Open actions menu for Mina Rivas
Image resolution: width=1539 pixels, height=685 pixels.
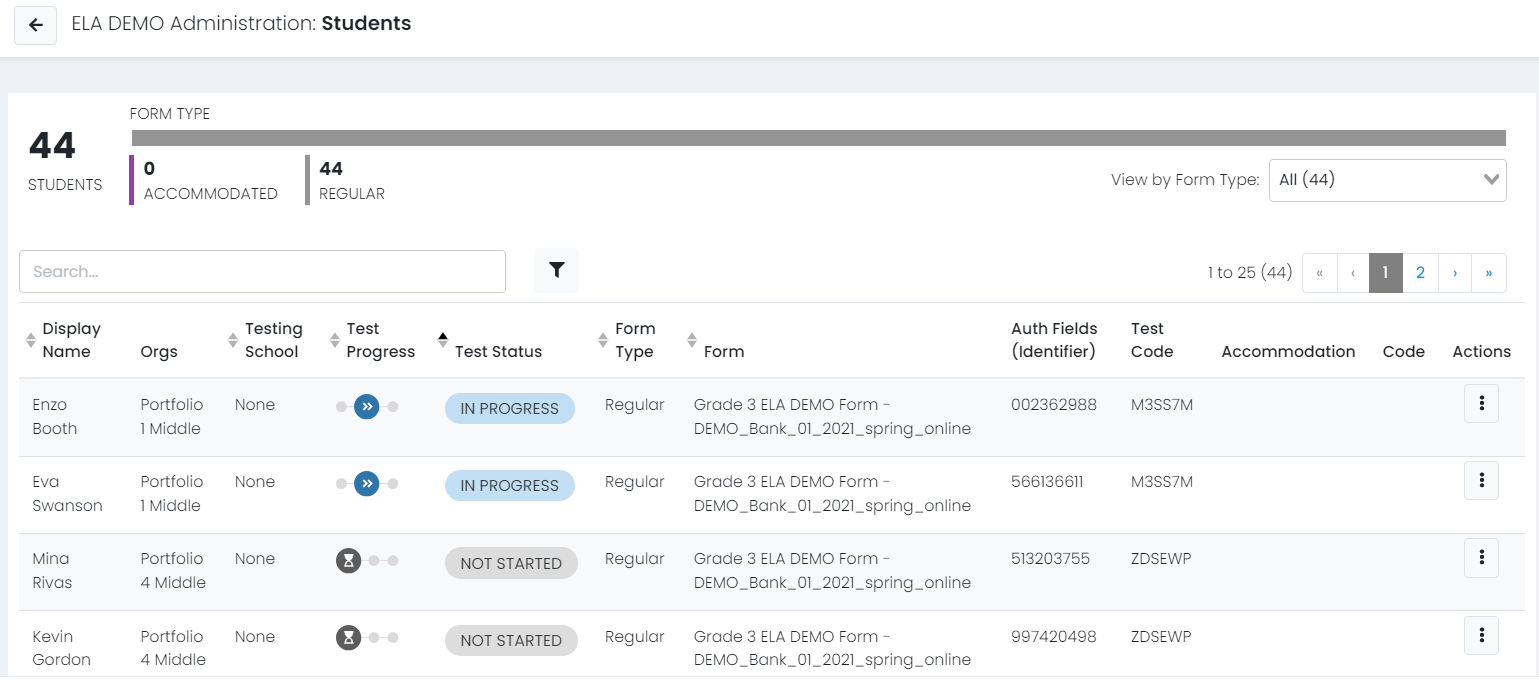click(x=1481, y=558)
